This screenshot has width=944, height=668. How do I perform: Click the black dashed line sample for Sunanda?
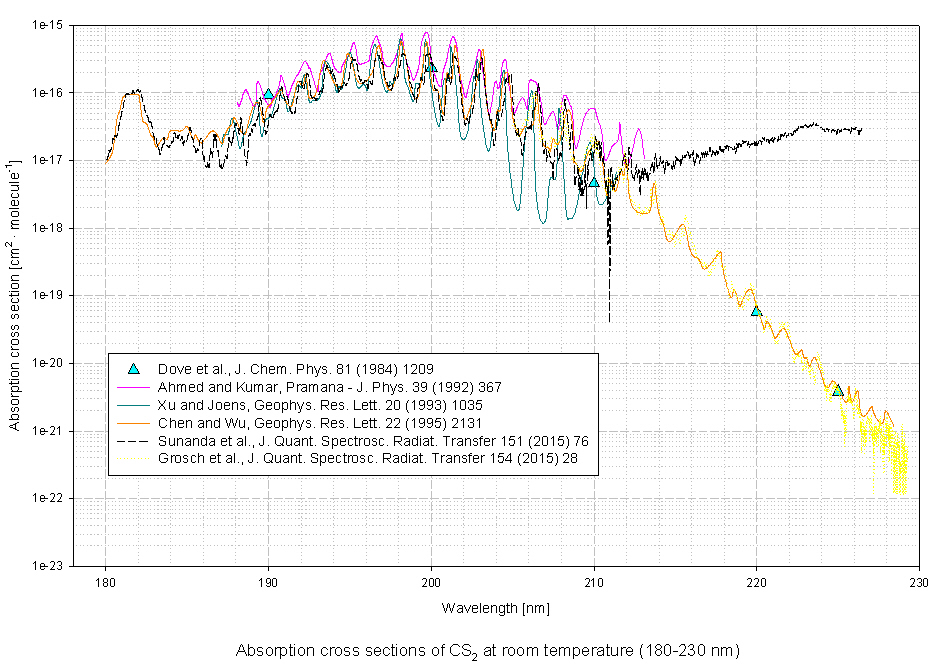(132, 441)
